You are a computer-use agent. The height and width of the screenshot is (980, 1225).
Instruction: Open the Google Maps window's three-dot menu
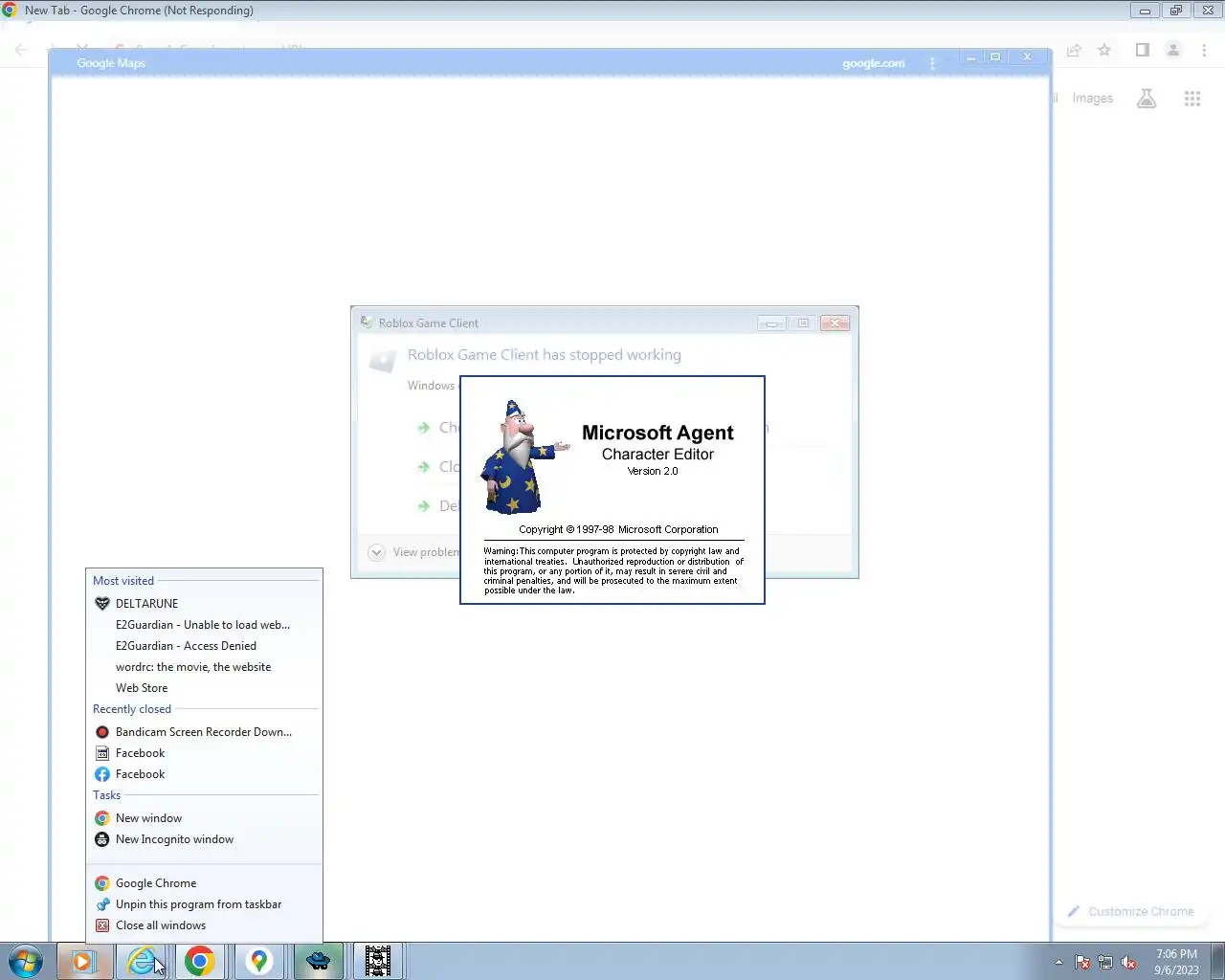(932, 63)
